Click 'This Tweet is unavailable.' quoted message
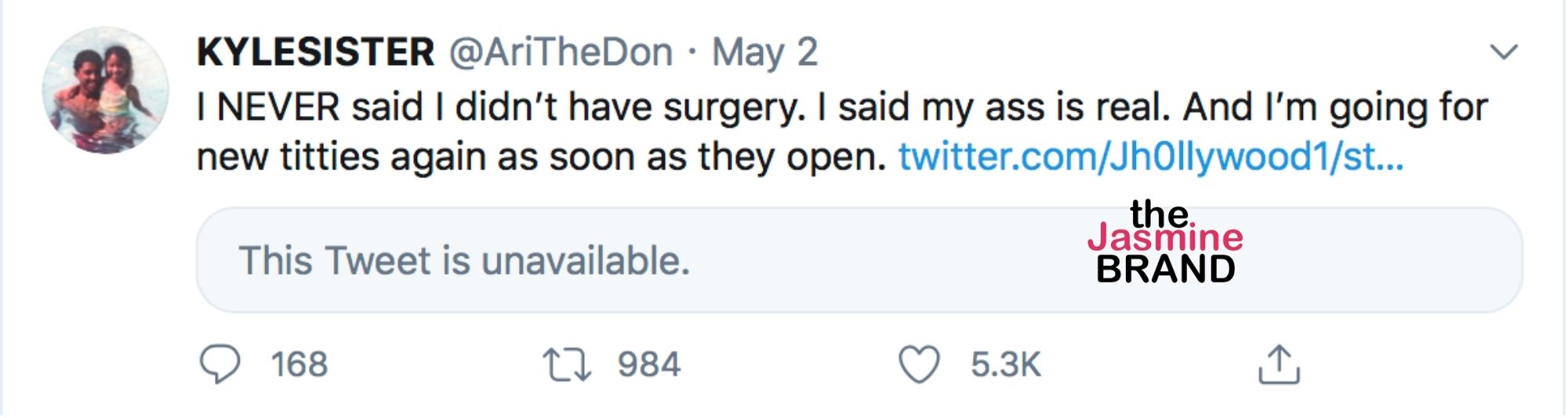This screenshot has height=418, width=1568. 464,260
